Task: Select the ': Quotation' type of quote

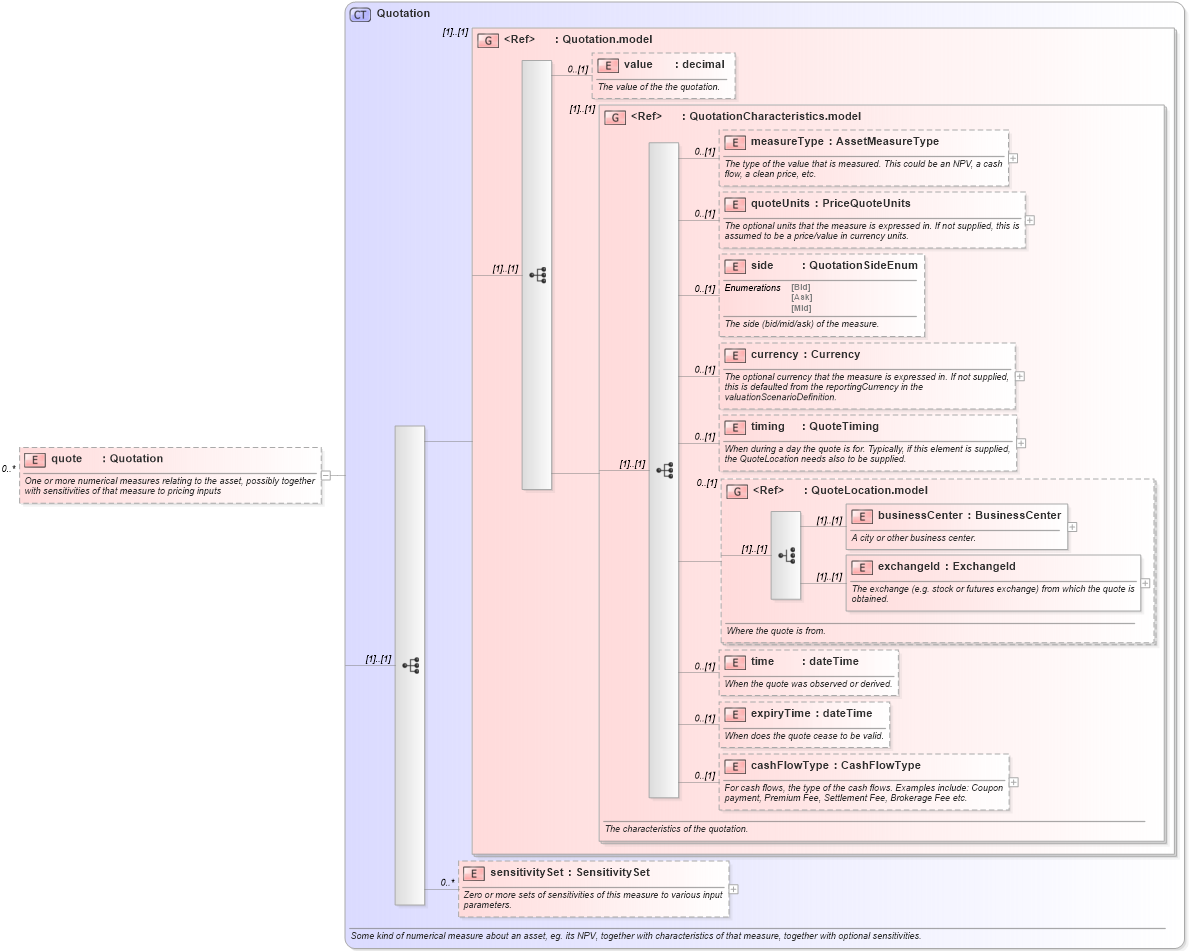Action: click(133, 459)
